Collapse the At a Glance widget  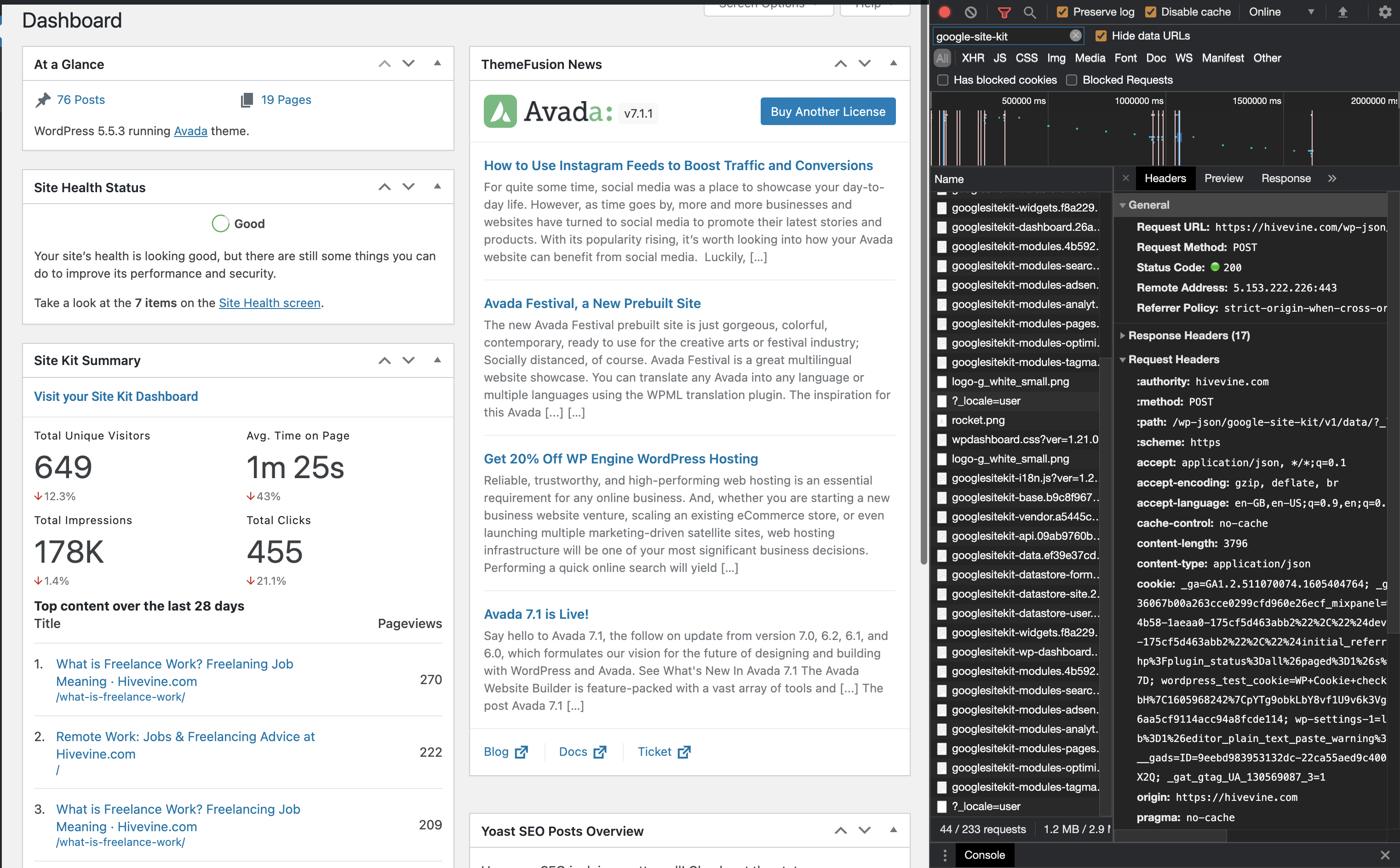[x=437, y=64]
